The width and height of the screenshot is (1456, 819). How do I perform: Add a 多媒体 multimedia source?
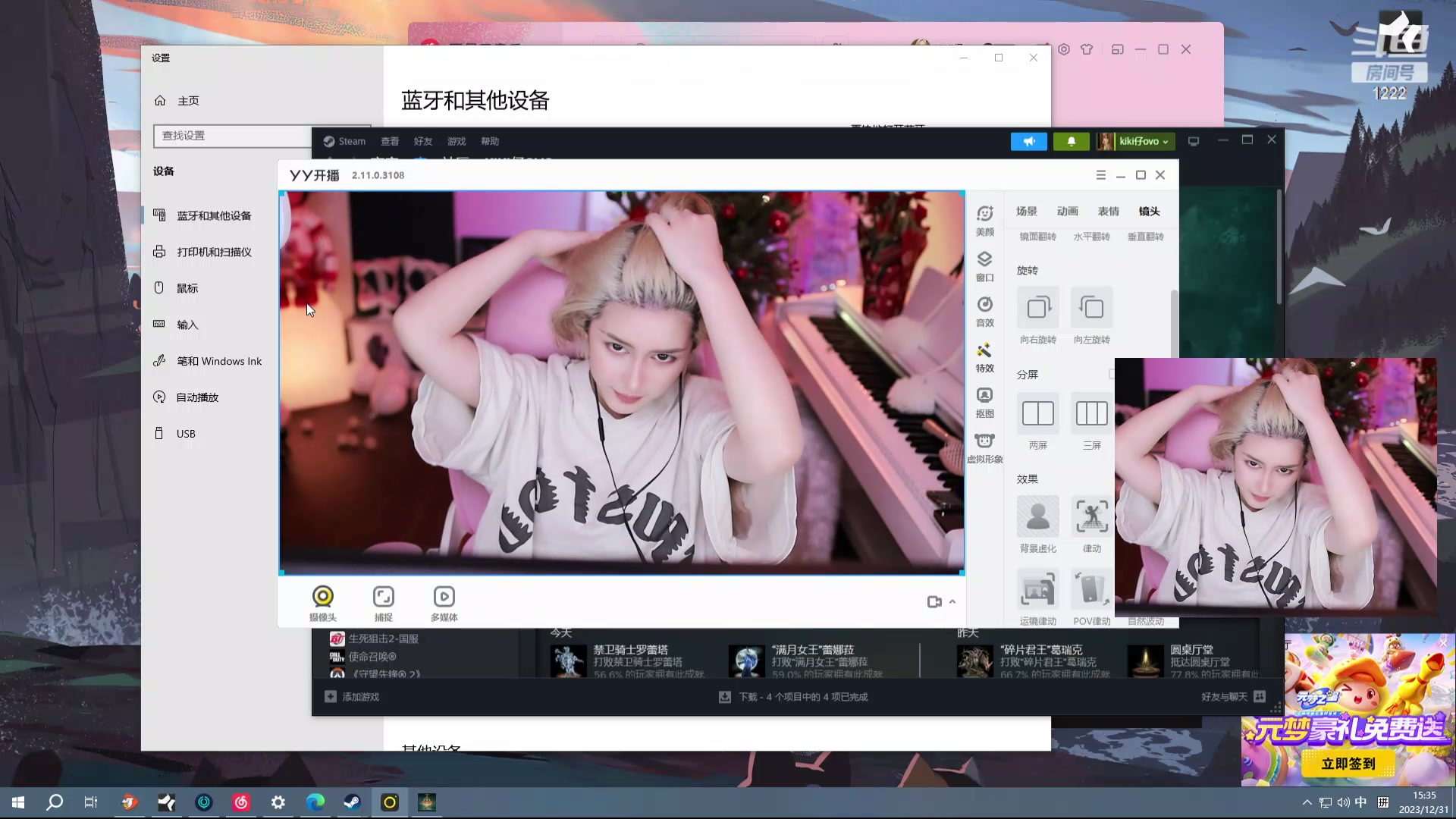444,604
